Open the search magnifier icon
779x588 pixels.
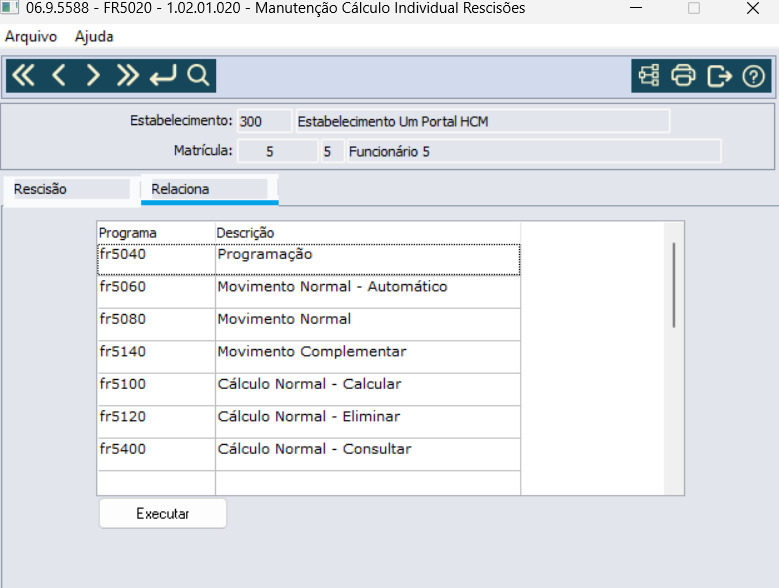(198, 76)
